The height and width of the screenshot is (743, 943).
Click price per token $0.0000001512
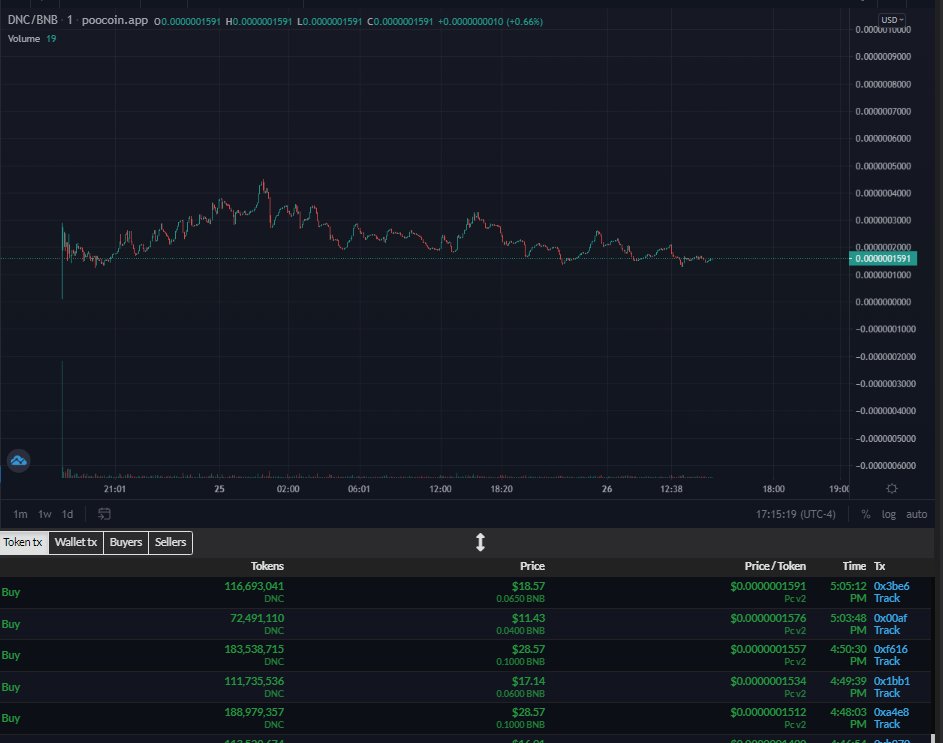coord(768,712)
